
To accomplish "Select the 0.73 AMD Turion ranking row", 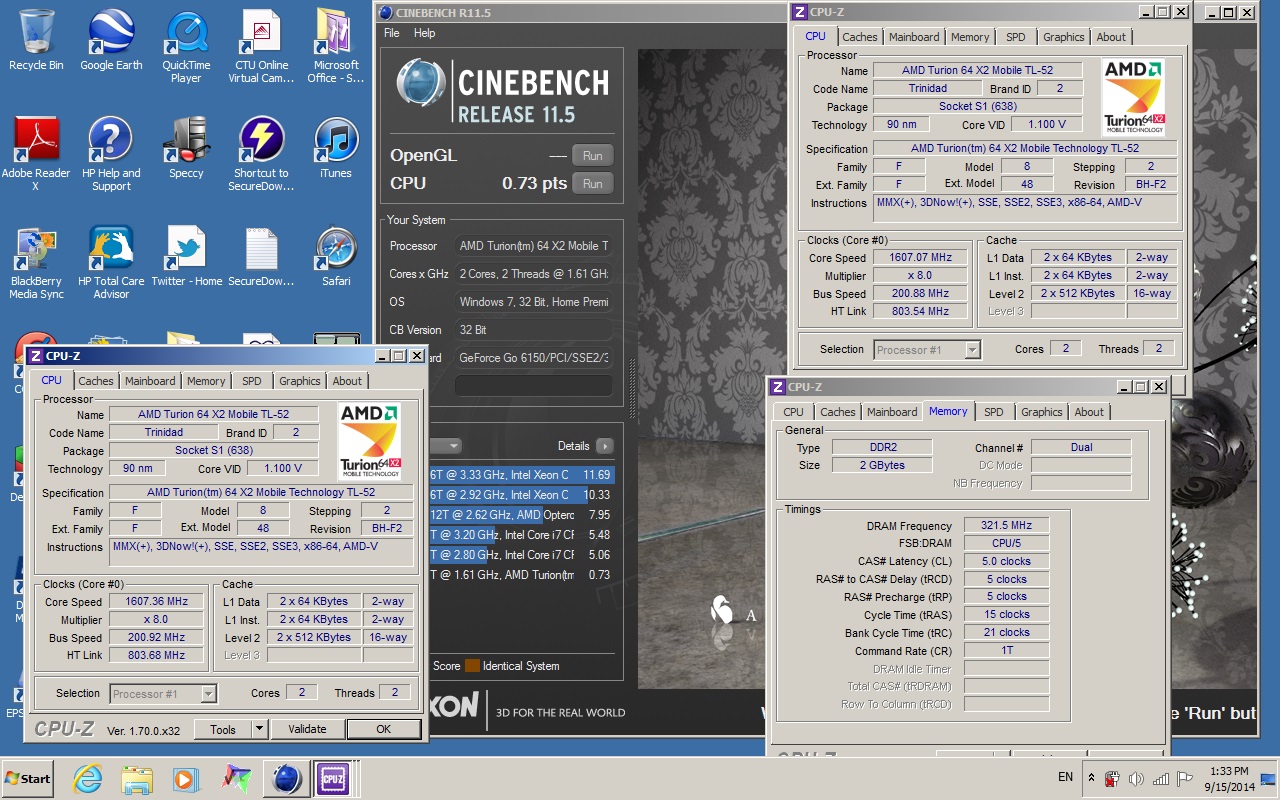I will 521,575.
